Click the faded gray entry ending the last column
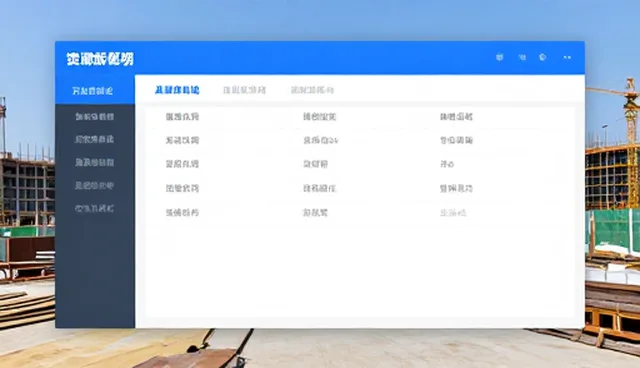 click(453, 213)
